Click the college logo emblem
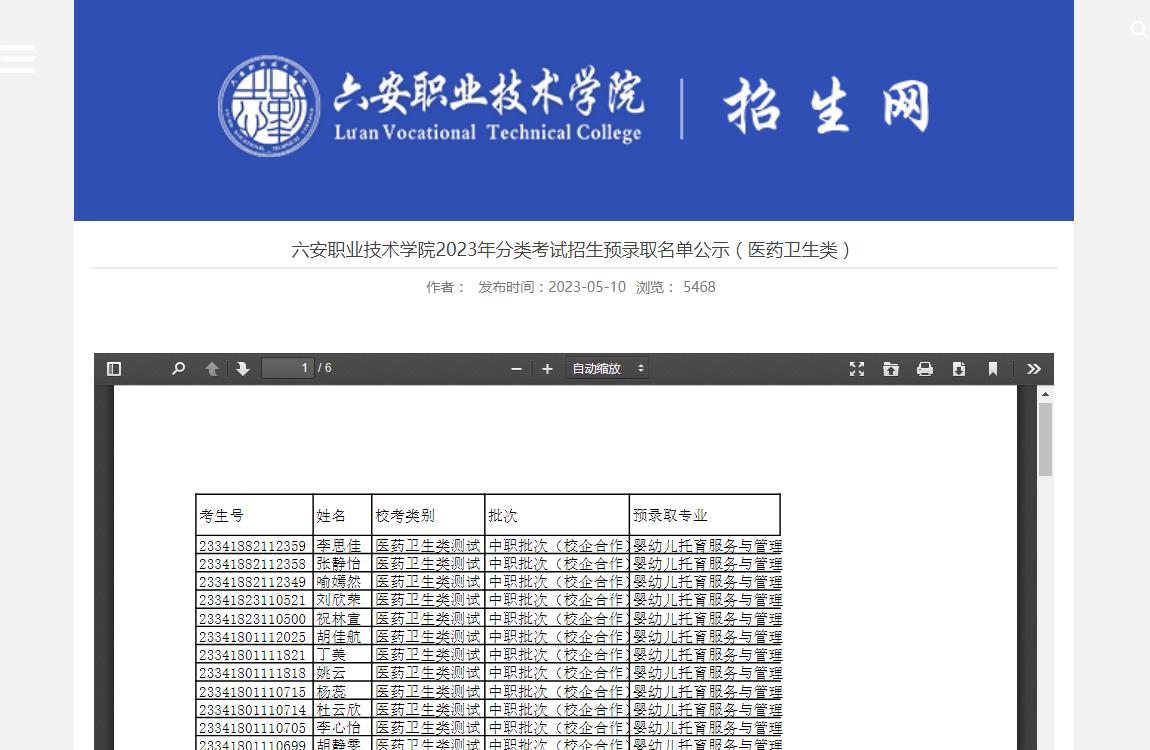This screenshot has height=750, width=1150. point(269,106)
